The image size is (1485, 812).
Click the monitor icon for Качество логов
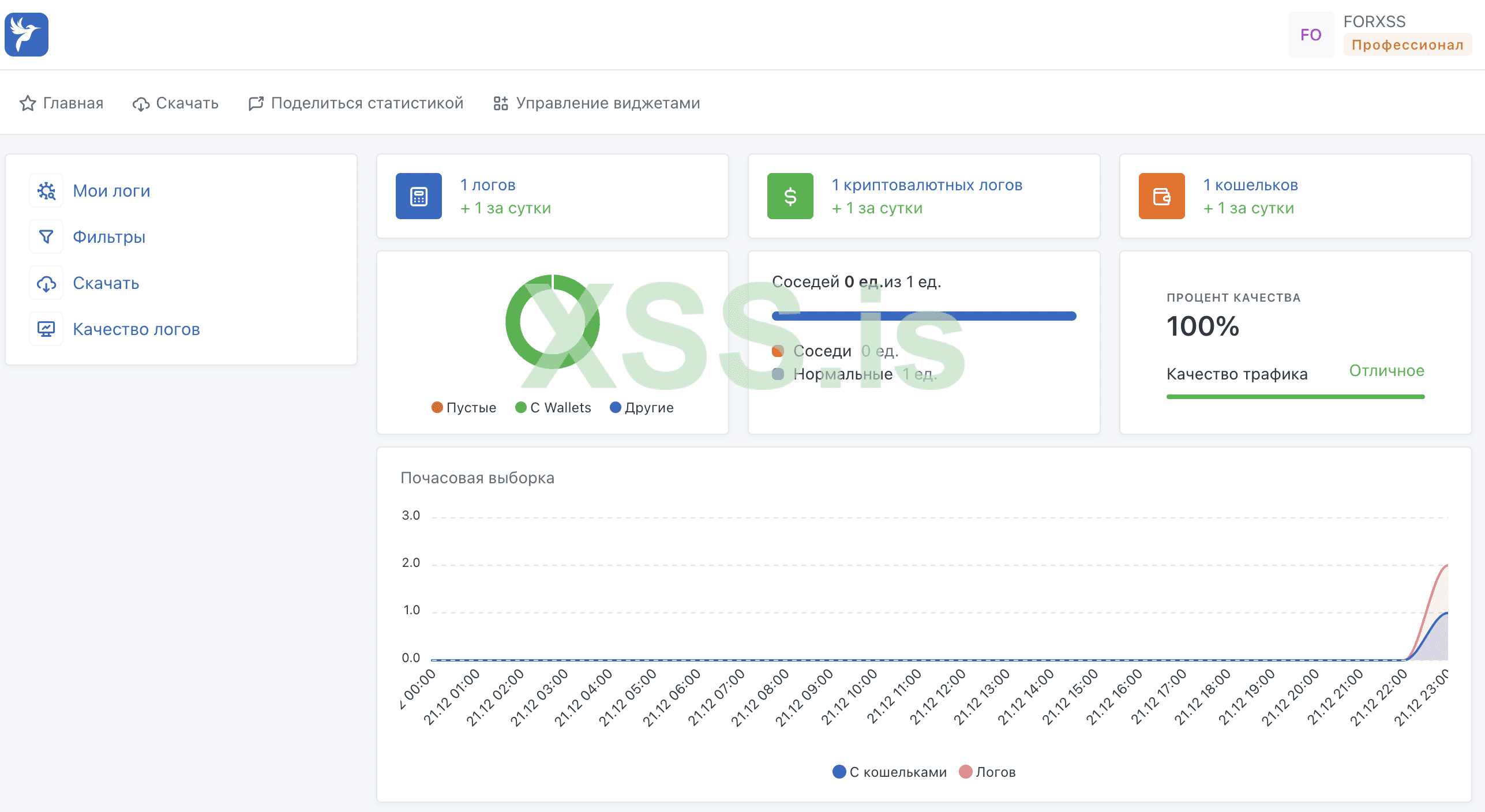pyautogui.click(x=46, y=329)
